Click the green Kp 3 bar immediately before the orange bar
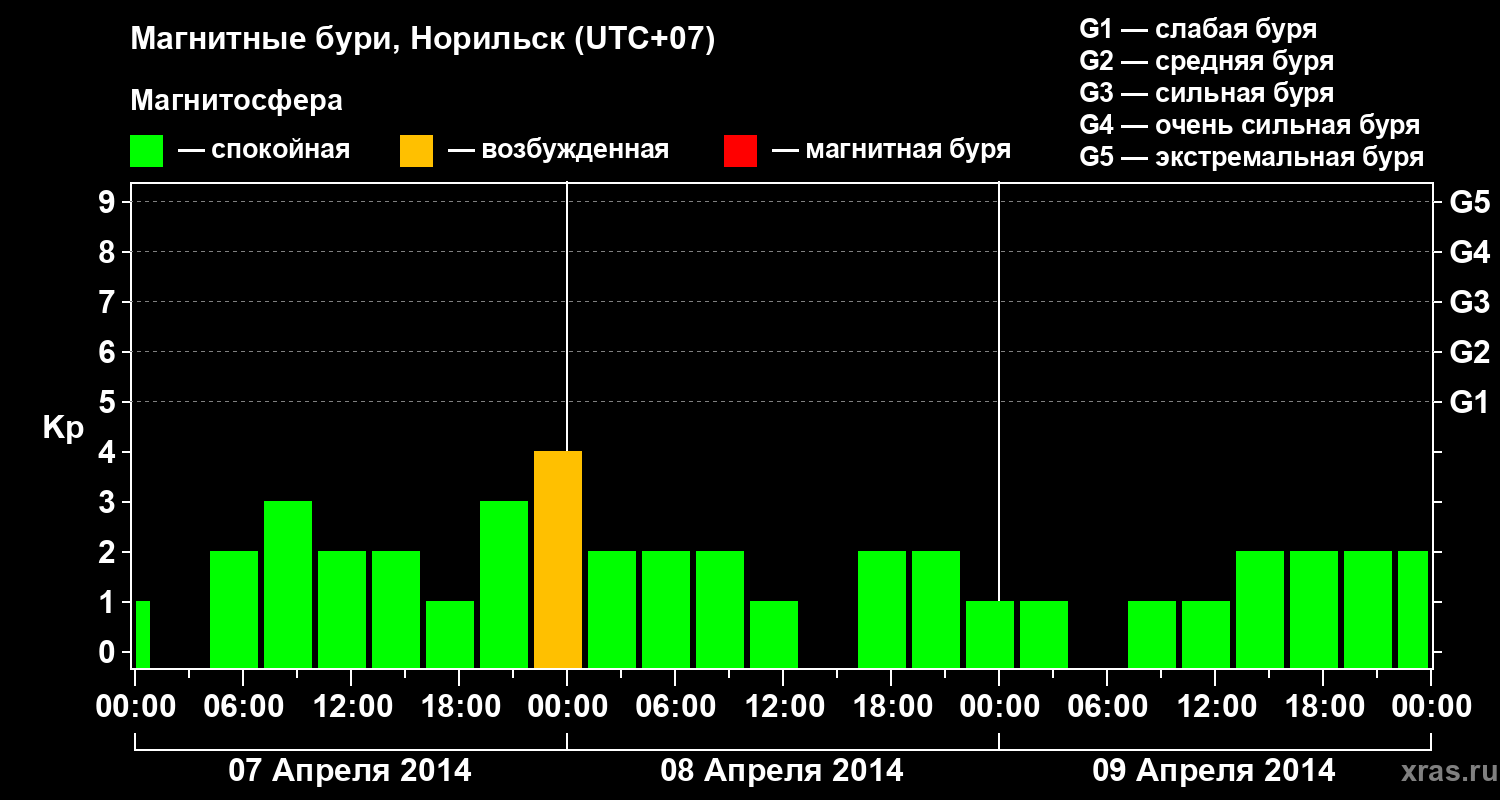Viewport: 1500px width, 800px height. click(504, 585)
